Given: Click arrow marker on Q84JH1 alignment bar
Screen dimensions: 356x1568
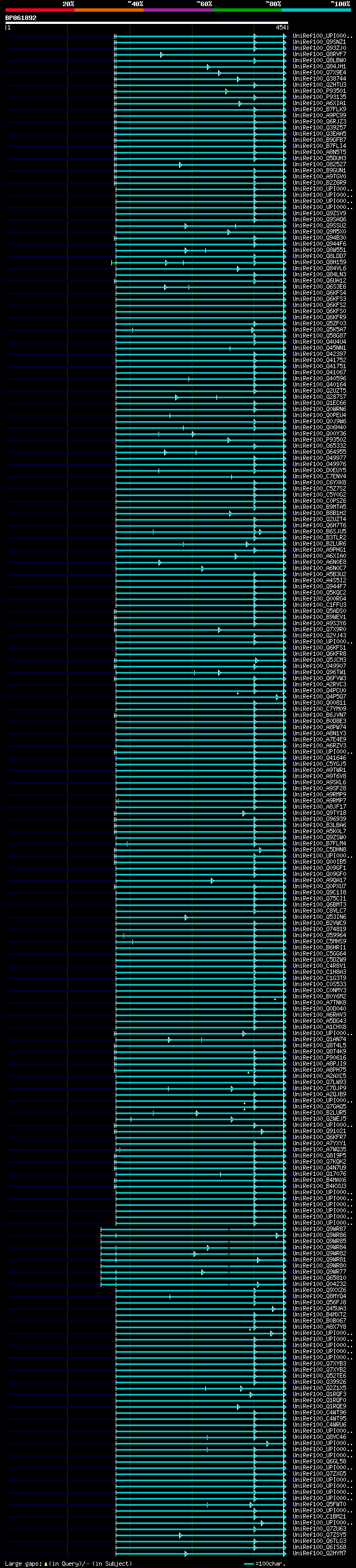Looking at the screenshot, I should (x=208, y=67).
